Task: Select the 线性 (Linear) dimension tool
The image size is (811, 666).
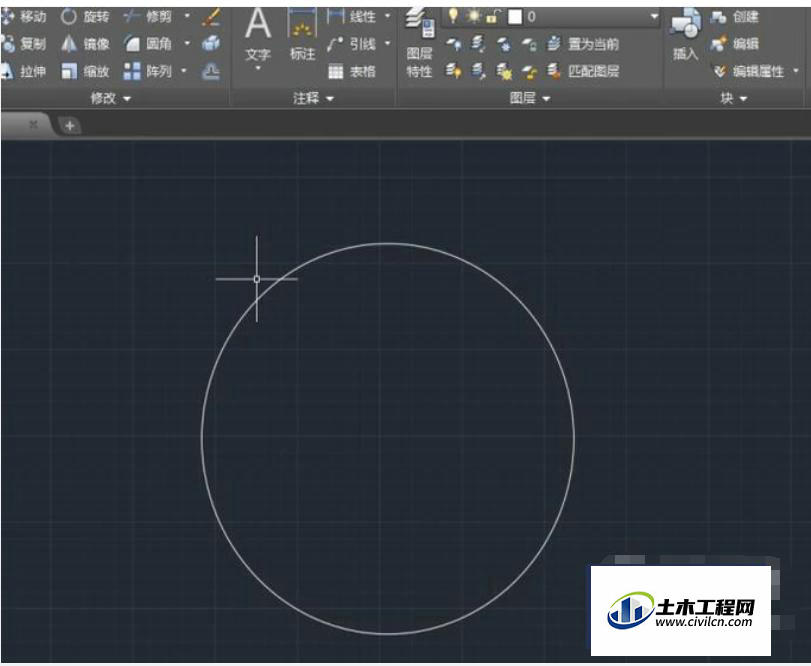Action: click(352, 17)
